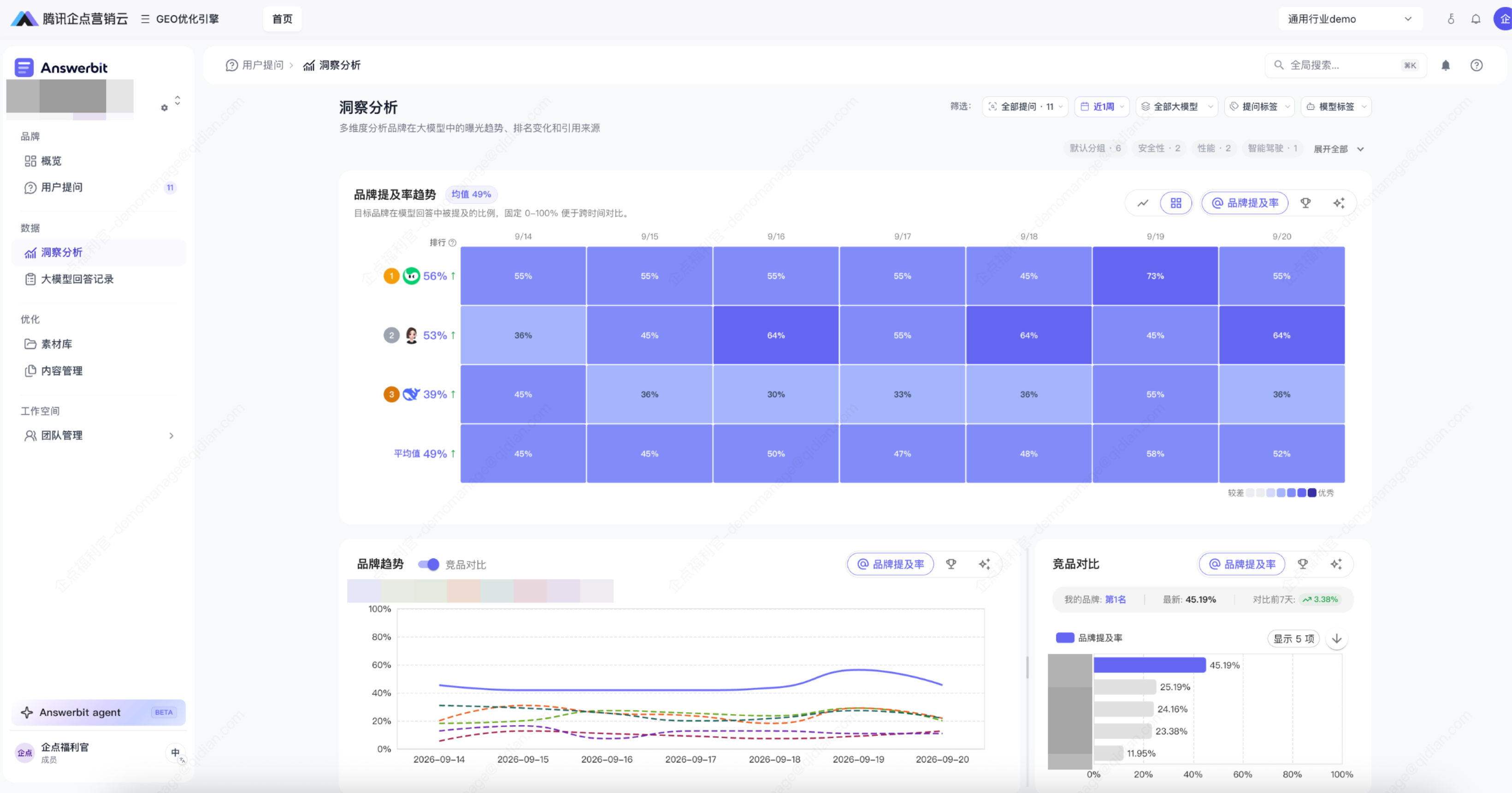Expand all groups with 展开全部
Screen dimensions: 1512x793
point(1338,149)
